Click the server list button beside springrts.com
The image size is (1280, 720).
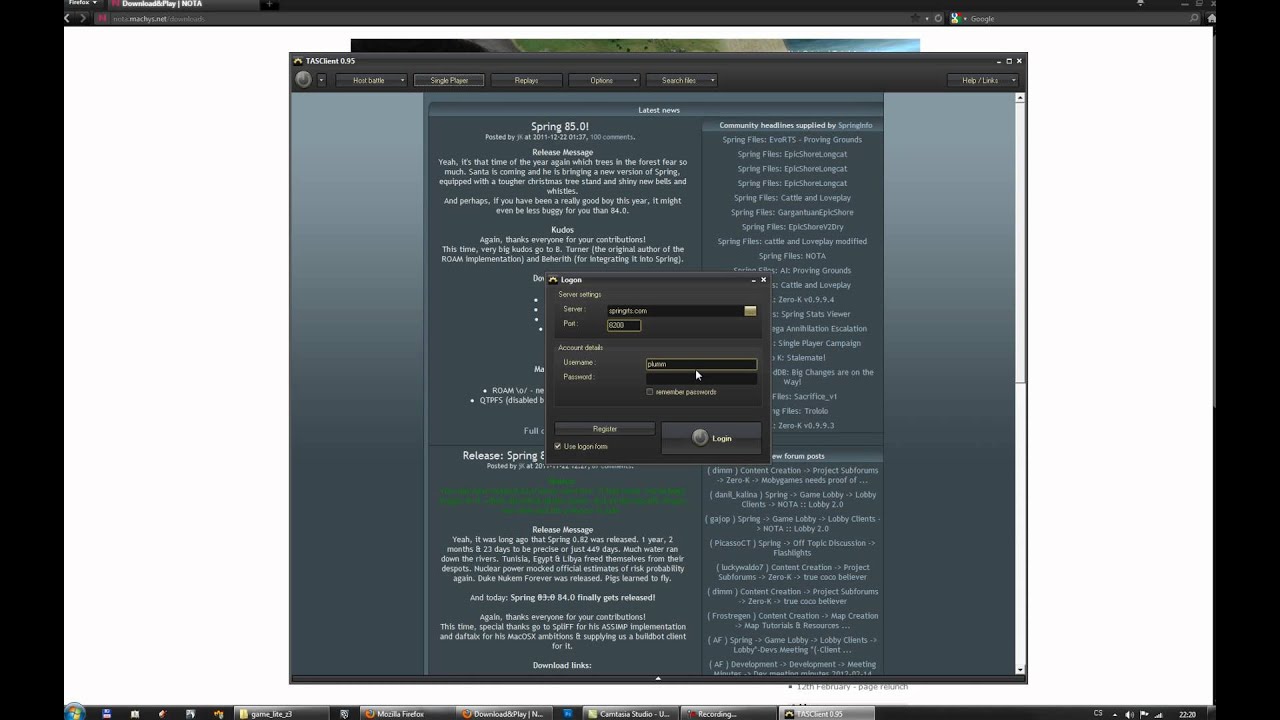point(750,311)
